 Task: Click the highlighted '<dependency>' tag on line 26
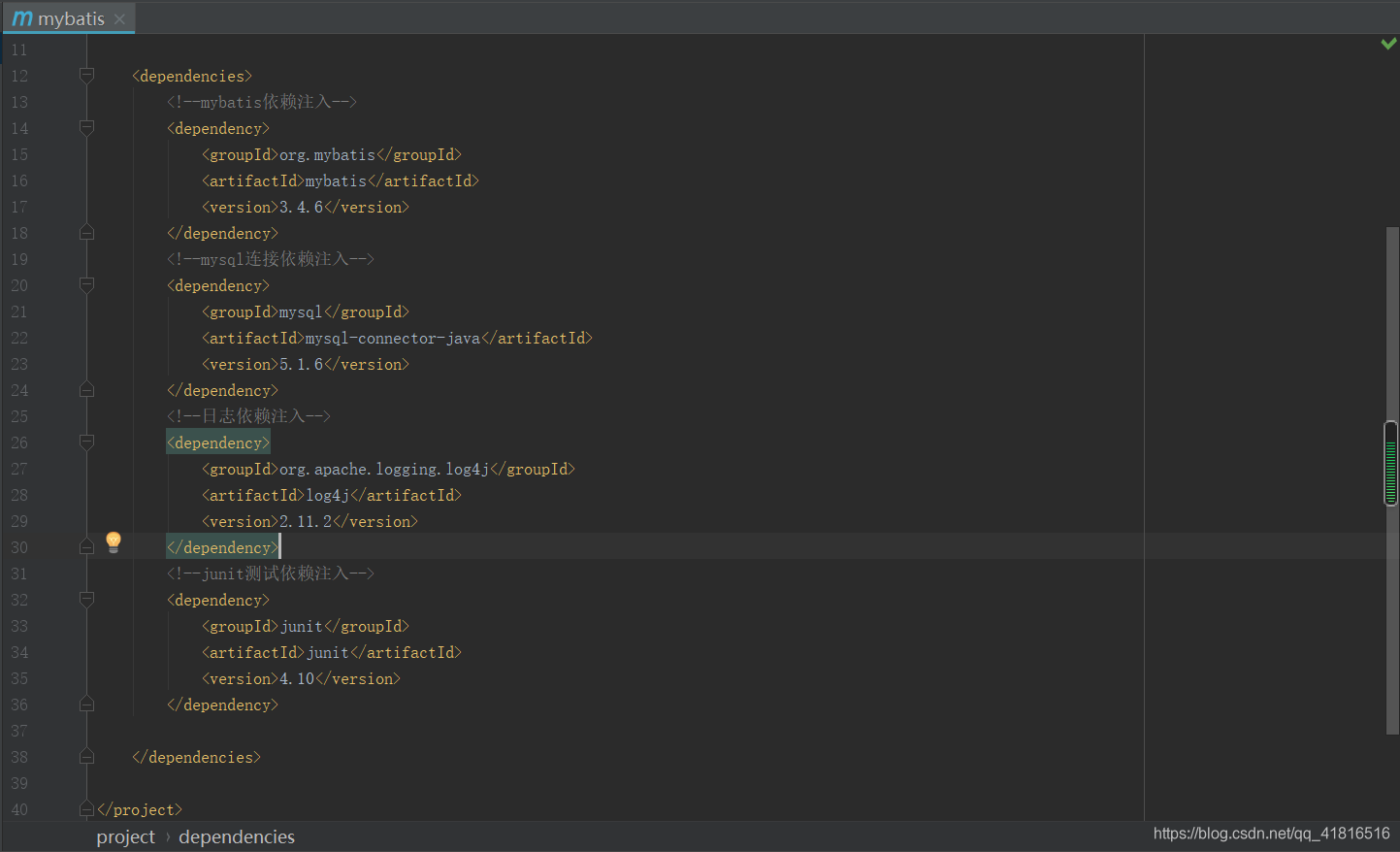(218, 442)
